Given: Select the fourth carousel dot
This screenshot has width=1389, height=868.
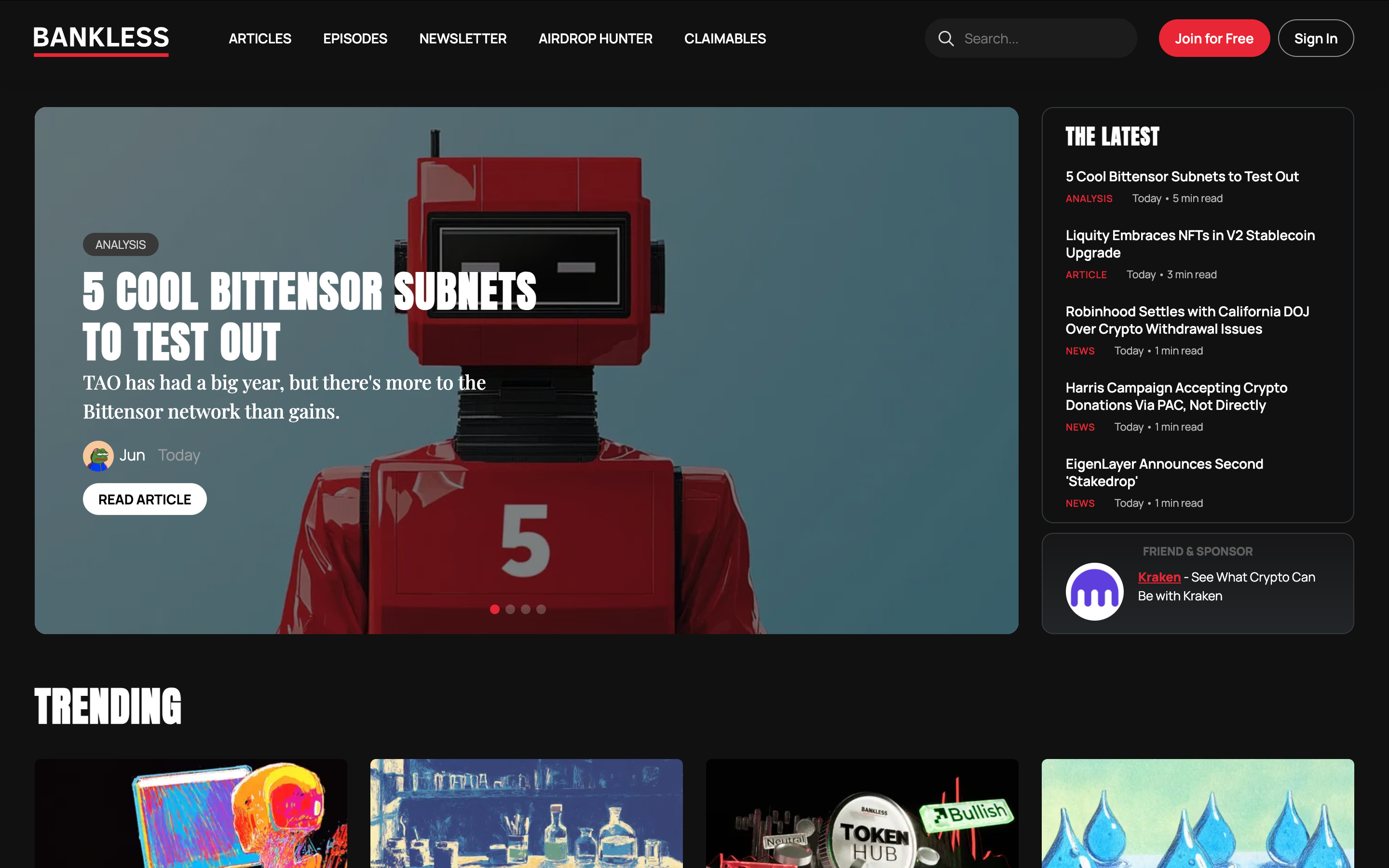Looking at the screenshot, I should (541, 609).
